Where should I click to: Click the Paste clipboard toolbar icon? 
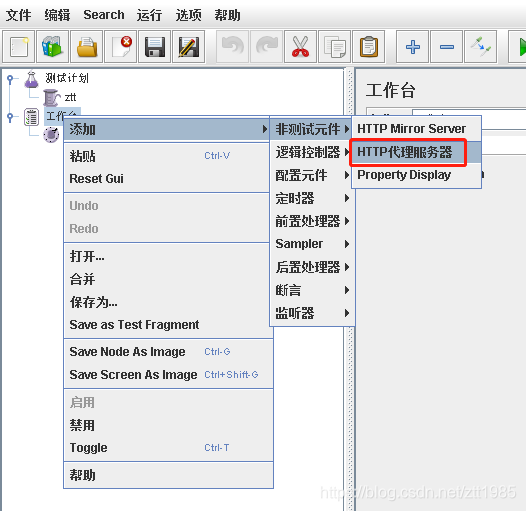click(369, 47)
